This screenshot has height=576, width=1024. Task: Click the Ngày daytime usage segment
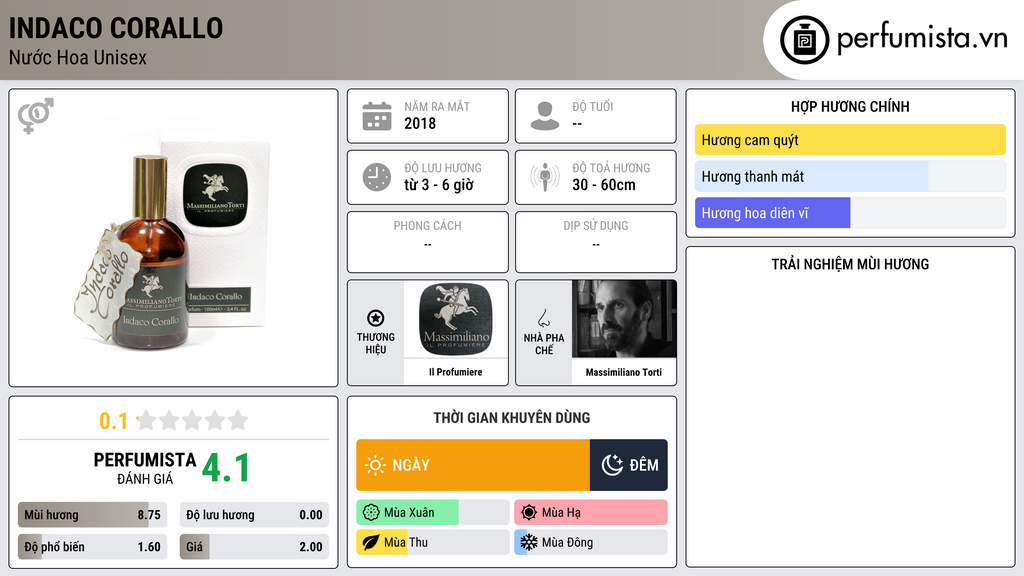(473, 465)
